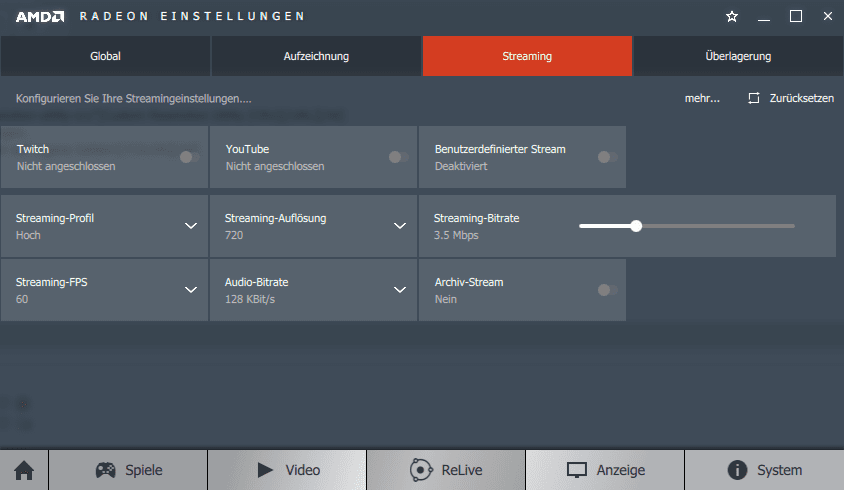
Task: Expand the Streaming-Profil dropdown
Action: pos(191,226)
